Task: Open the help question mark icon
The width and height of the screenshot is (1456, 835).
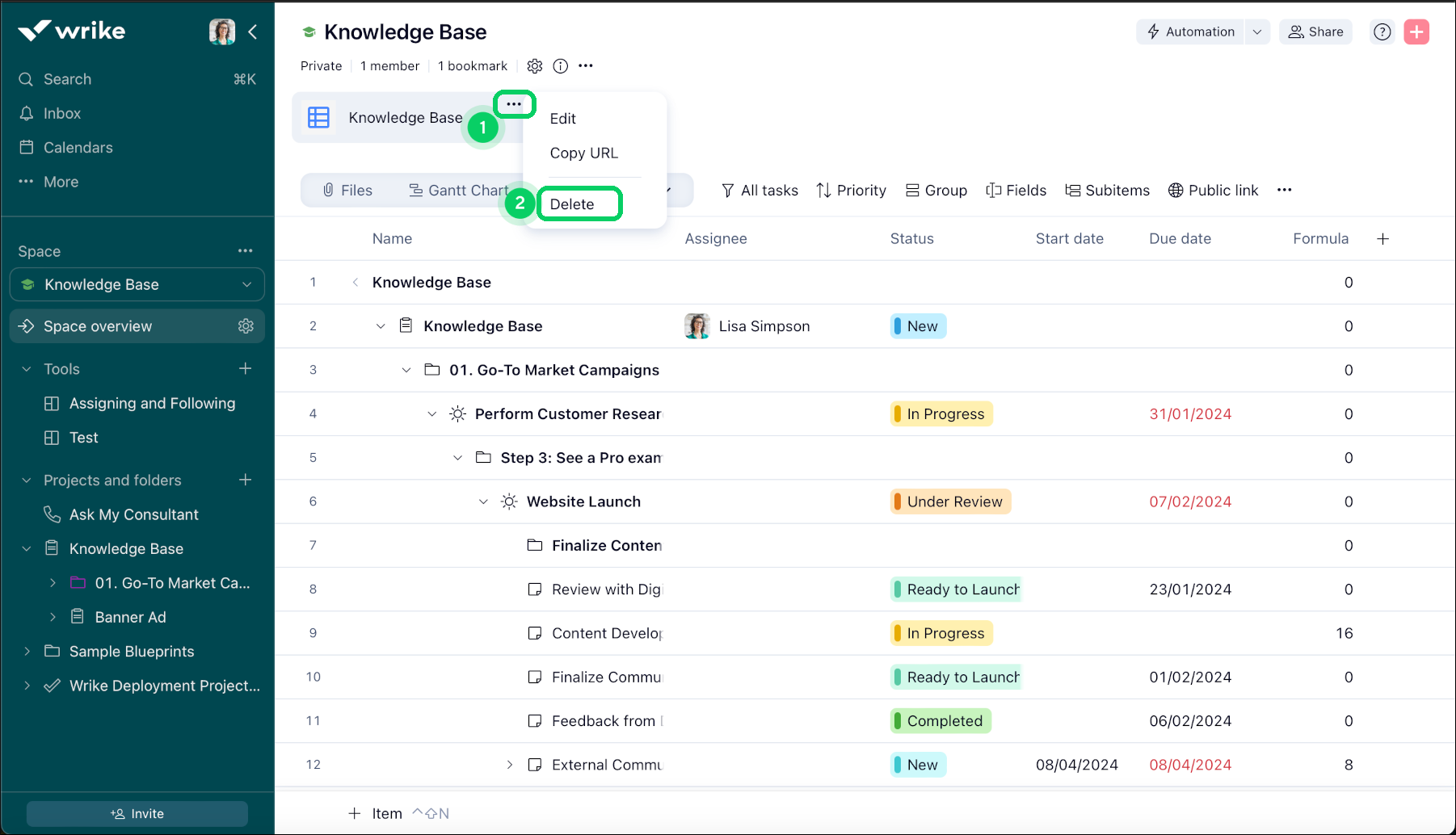Action: [1382, 31]
